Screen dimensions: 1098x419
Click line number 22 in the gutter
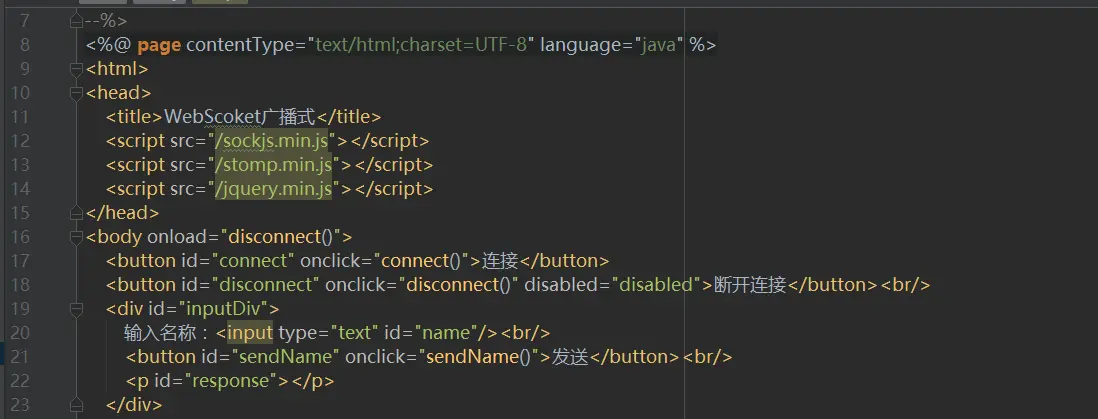point(20,380)
